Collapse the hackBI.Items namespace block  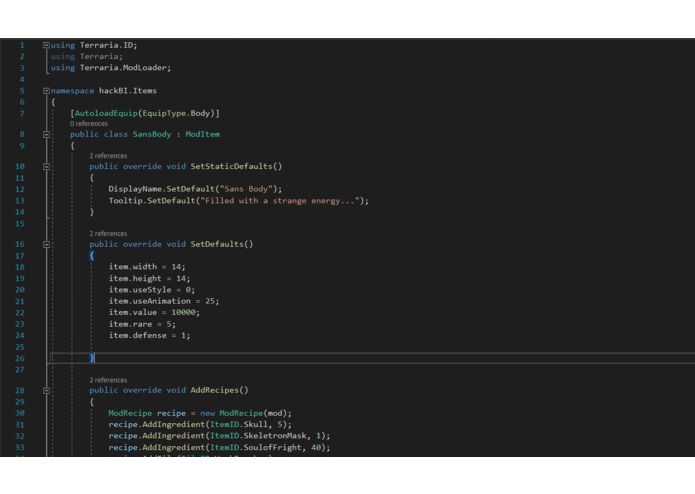pyautogui.click(x=47, y=91)
